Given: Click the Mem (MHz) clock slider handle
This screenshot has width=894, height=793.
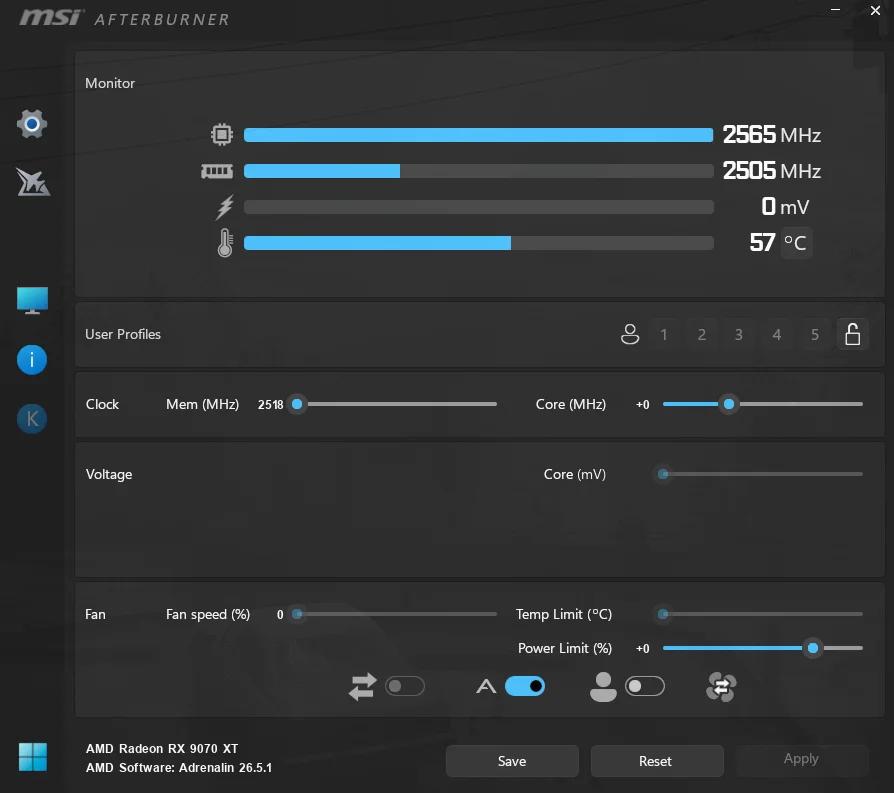Looking at the screenshot, I should [297, 404].
